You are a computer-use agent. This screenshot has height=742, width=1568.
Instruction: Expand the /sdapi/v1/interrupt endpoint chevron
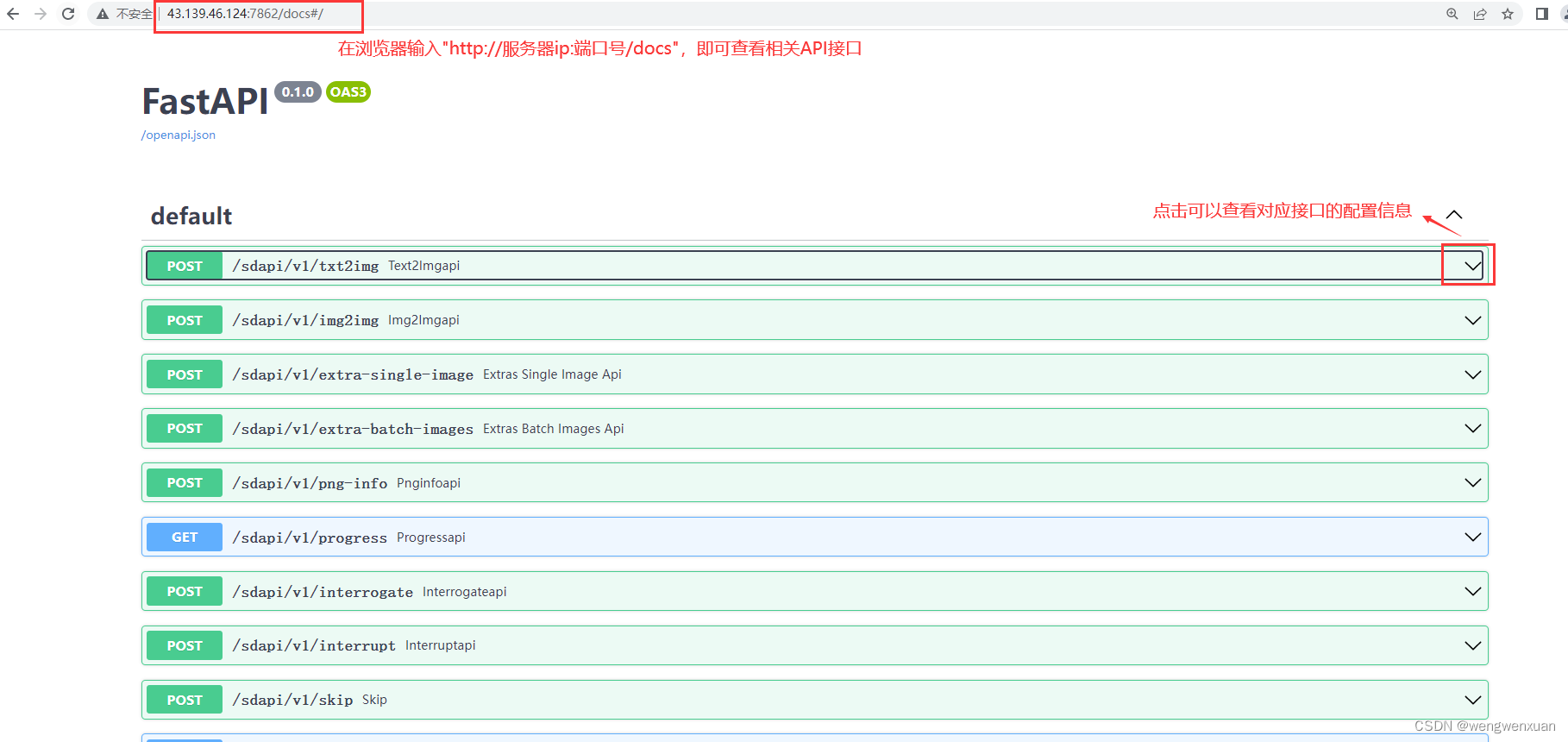coord(1473,645)
